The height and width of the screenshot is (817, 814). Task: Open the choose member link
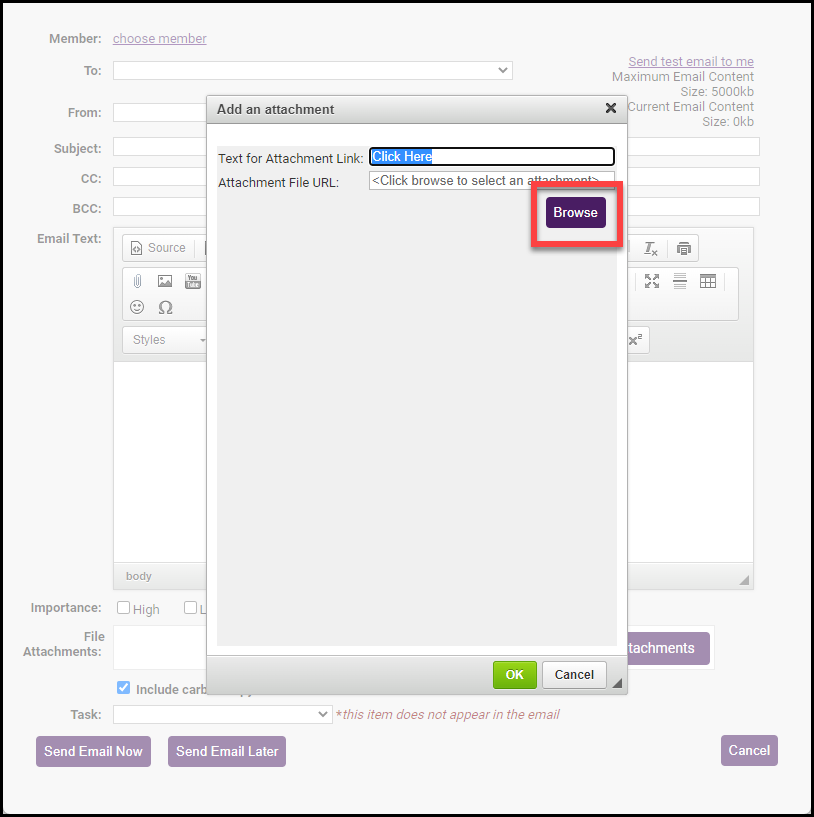[x=159, y=39]
